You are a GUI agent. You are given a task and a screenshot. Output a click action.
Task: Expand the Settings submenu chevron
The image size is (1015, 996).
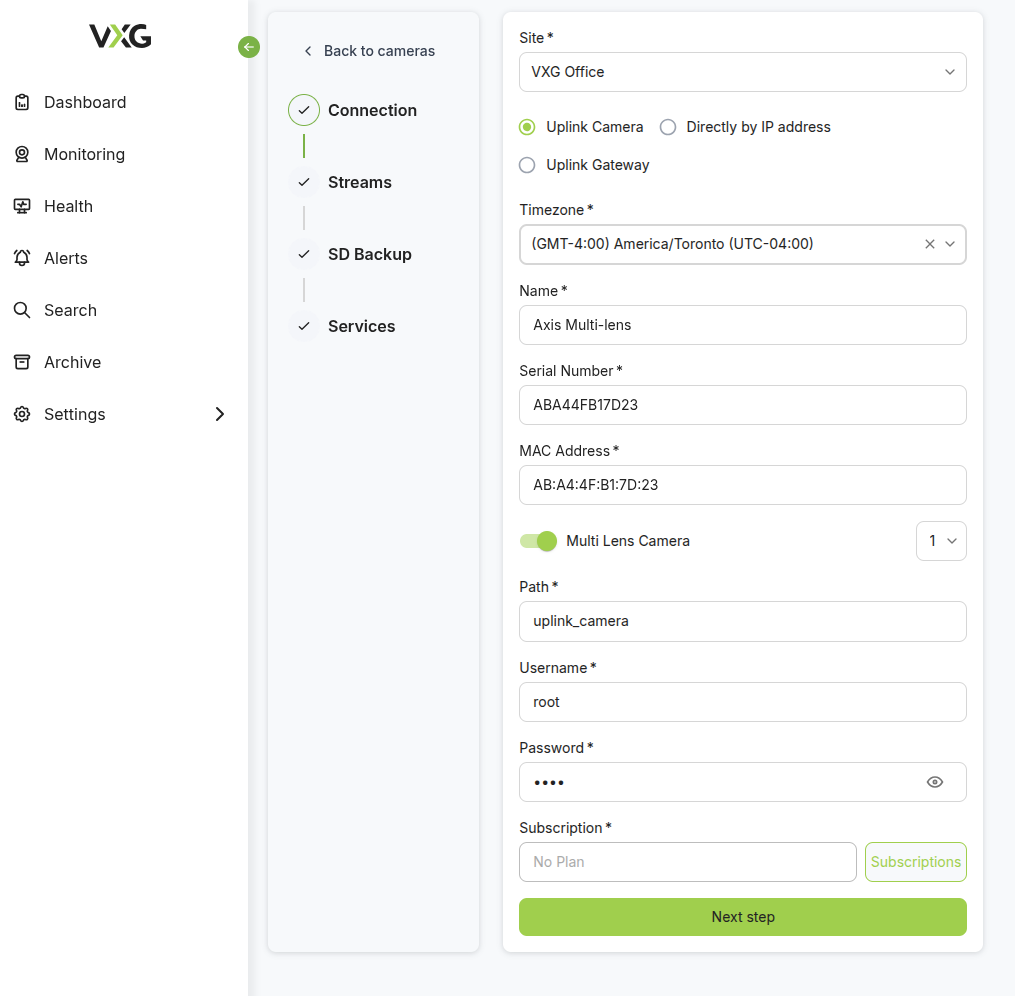(x=220, y=414)
